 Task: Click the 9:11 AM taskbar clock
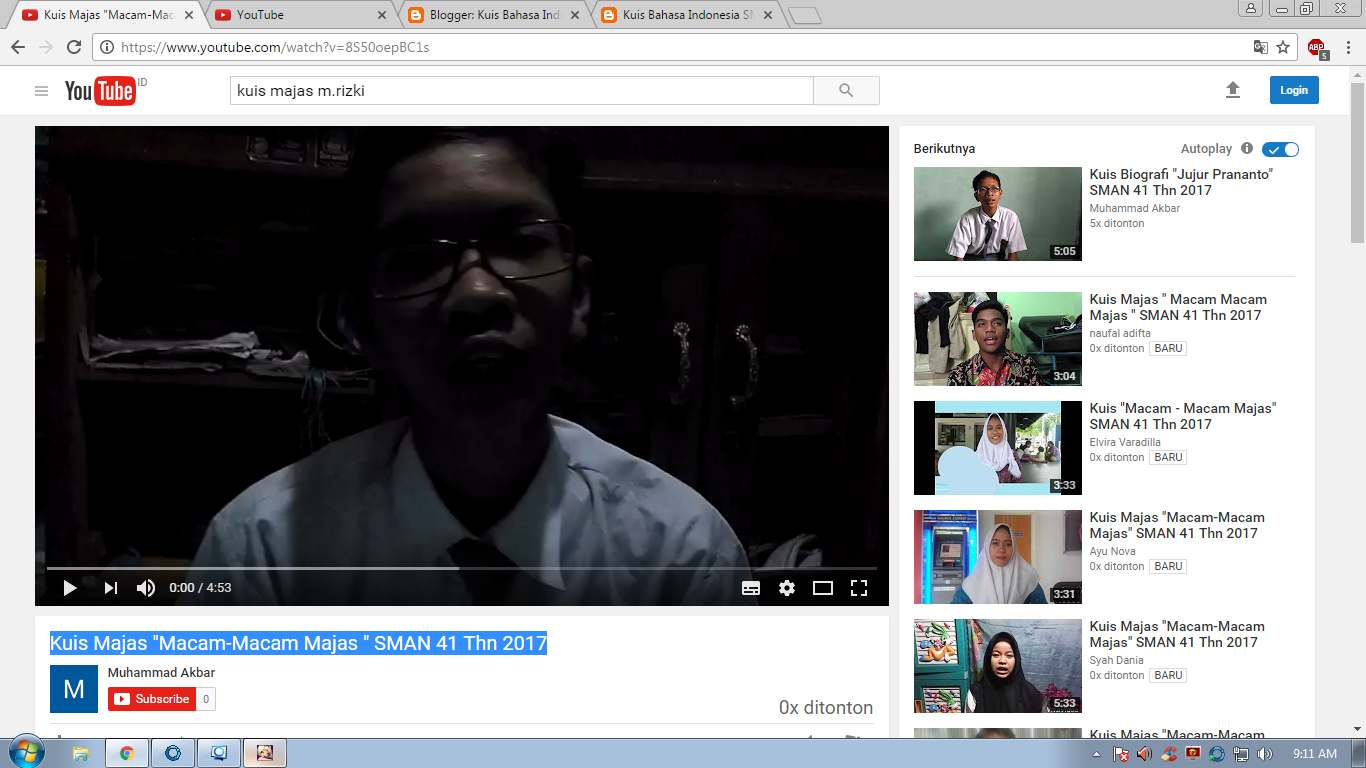[x=1314, y=754]
